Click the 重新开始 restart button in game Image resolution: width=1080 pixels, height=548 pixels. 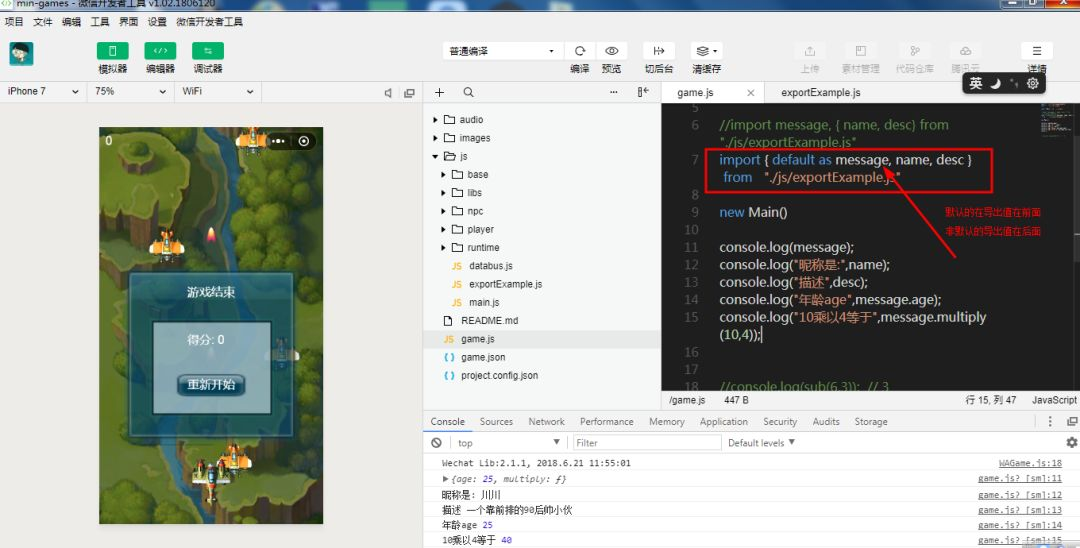coord(211,384)
